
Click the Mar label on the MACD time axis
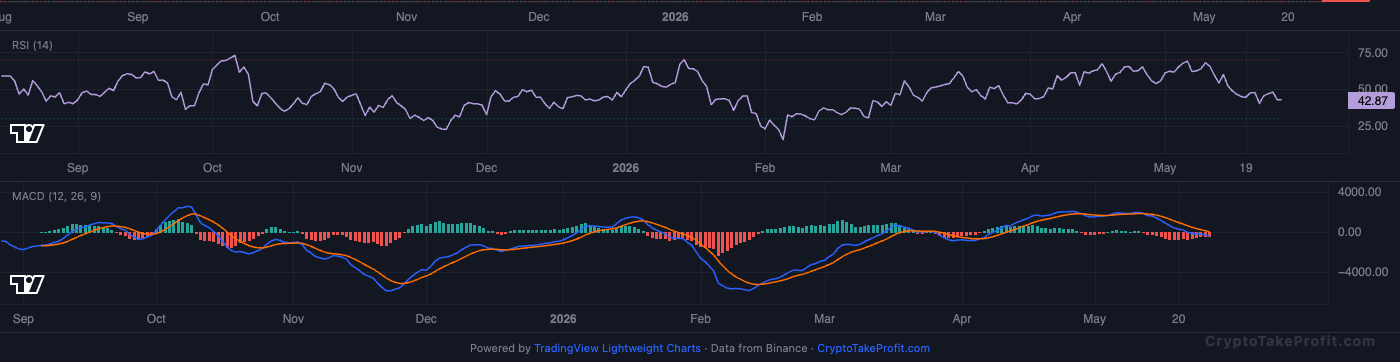pos(825,319)
